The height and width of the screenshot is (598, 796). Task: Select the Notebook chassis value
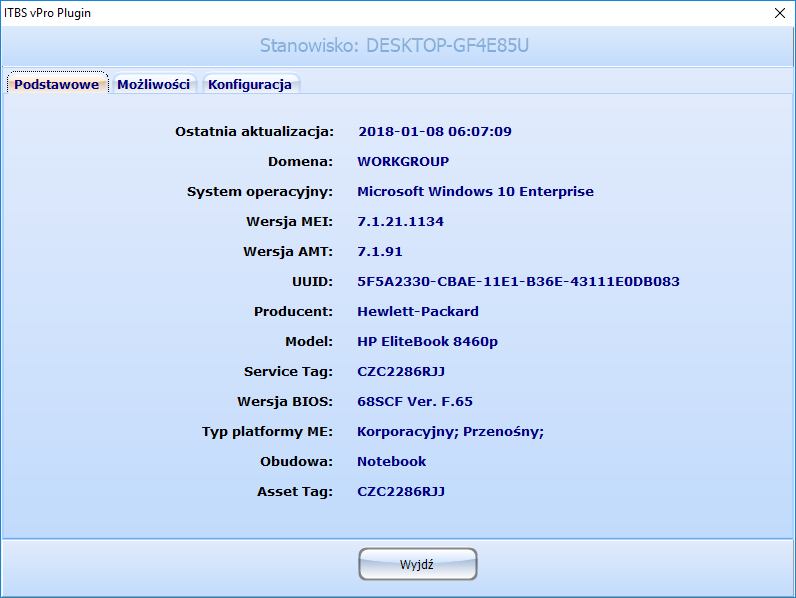(391, 462)
